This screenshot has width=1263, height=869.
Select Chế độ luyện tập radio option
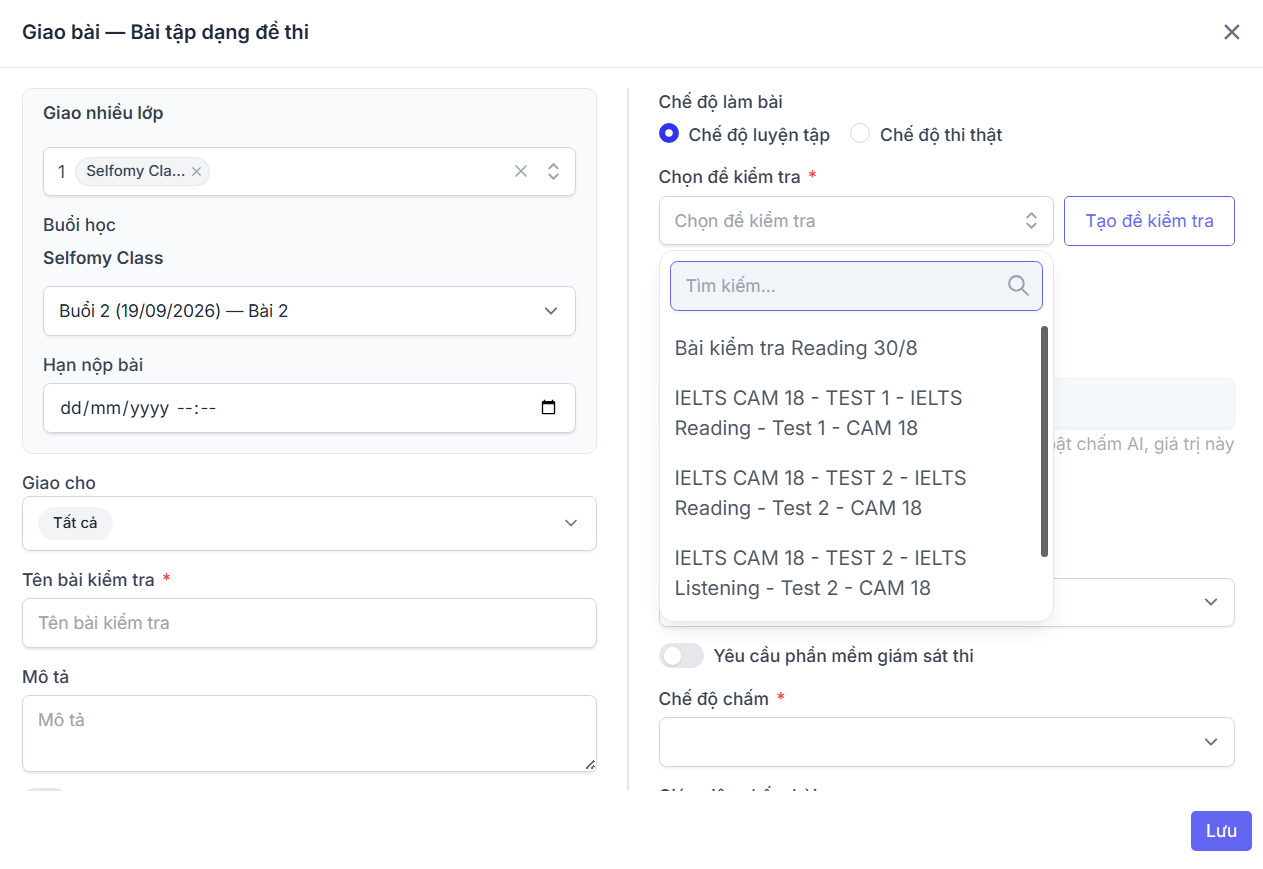point(669,134)
